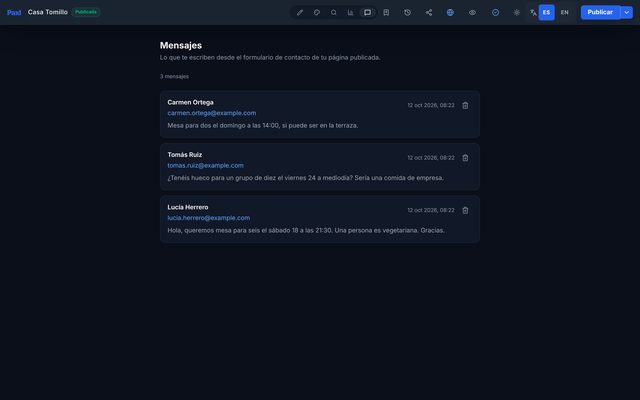Open tomas.ruiz@example.com email link
The height and width of the screenshot is (400, 640).
[205, 165]
